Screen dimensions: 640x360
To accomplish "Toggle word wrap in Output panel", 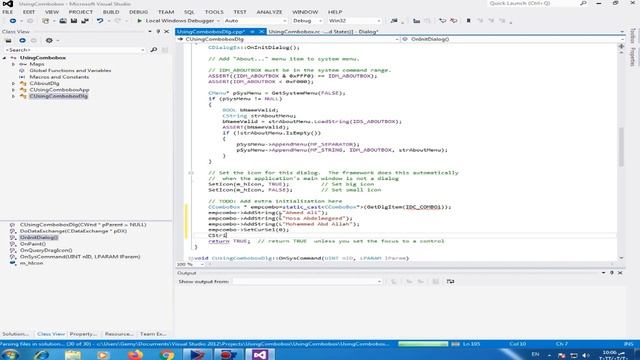I will click(x=450, y=281).
